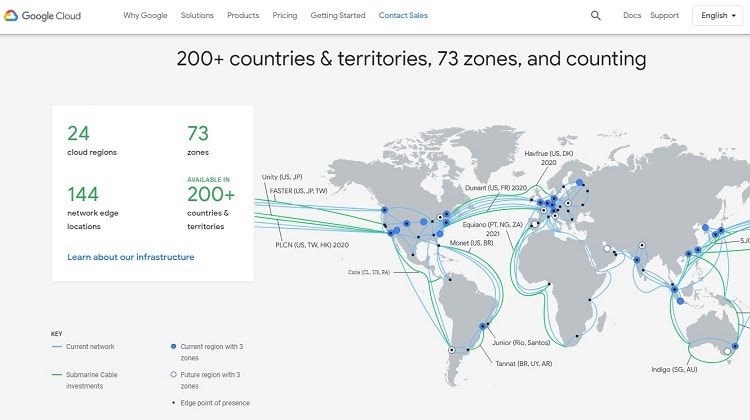Screen dimensions: 750x420
Task: Open the Why Google menu
Action: 145,15
